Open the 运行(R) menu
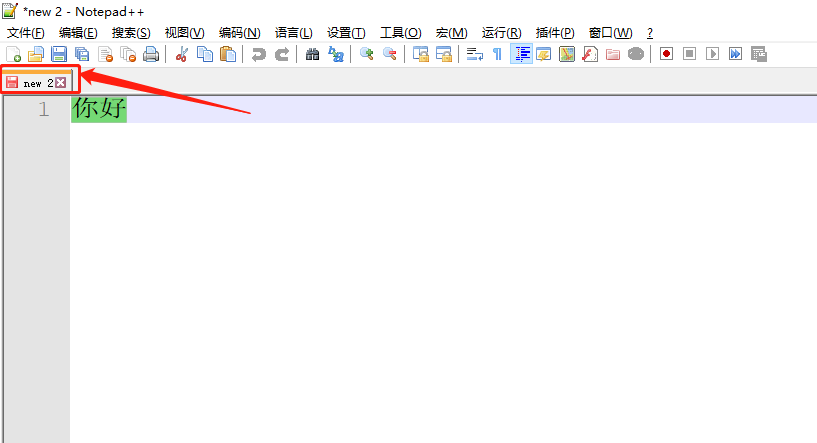 point(501,33)
